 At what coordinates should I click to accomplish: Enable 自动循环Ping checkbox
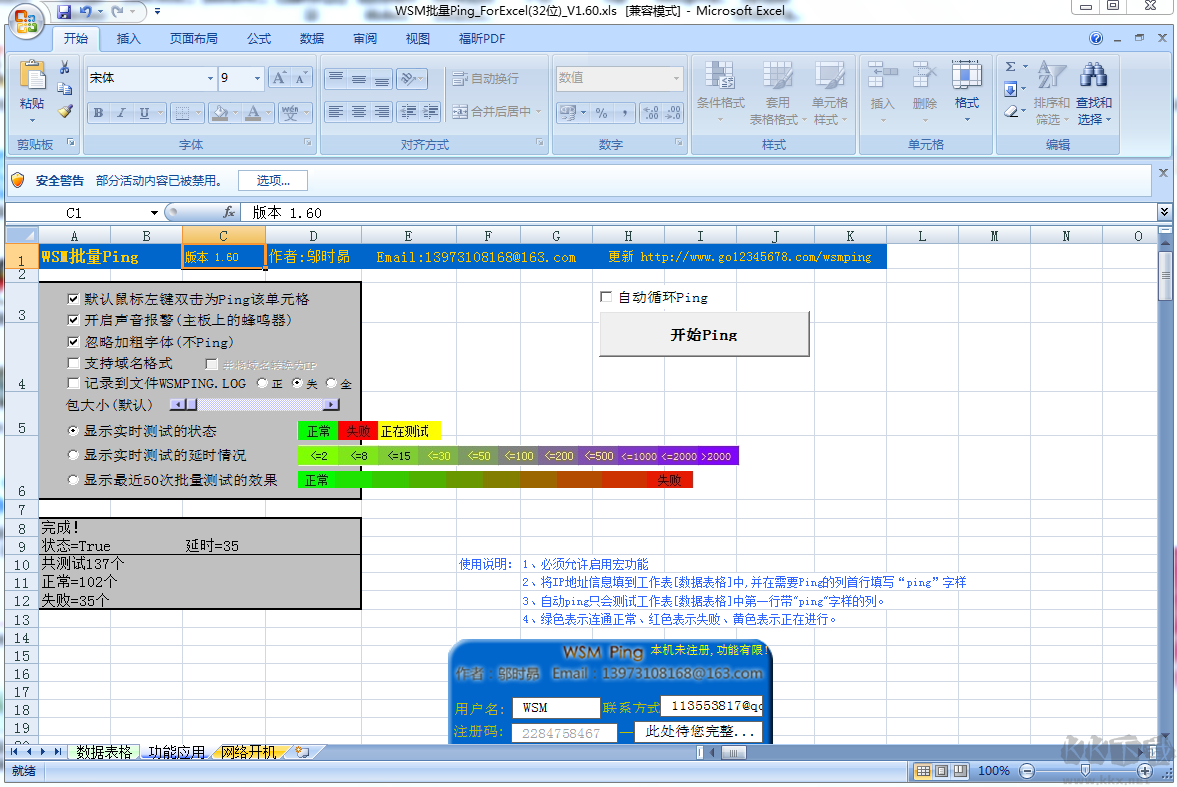tap(605, 297)
